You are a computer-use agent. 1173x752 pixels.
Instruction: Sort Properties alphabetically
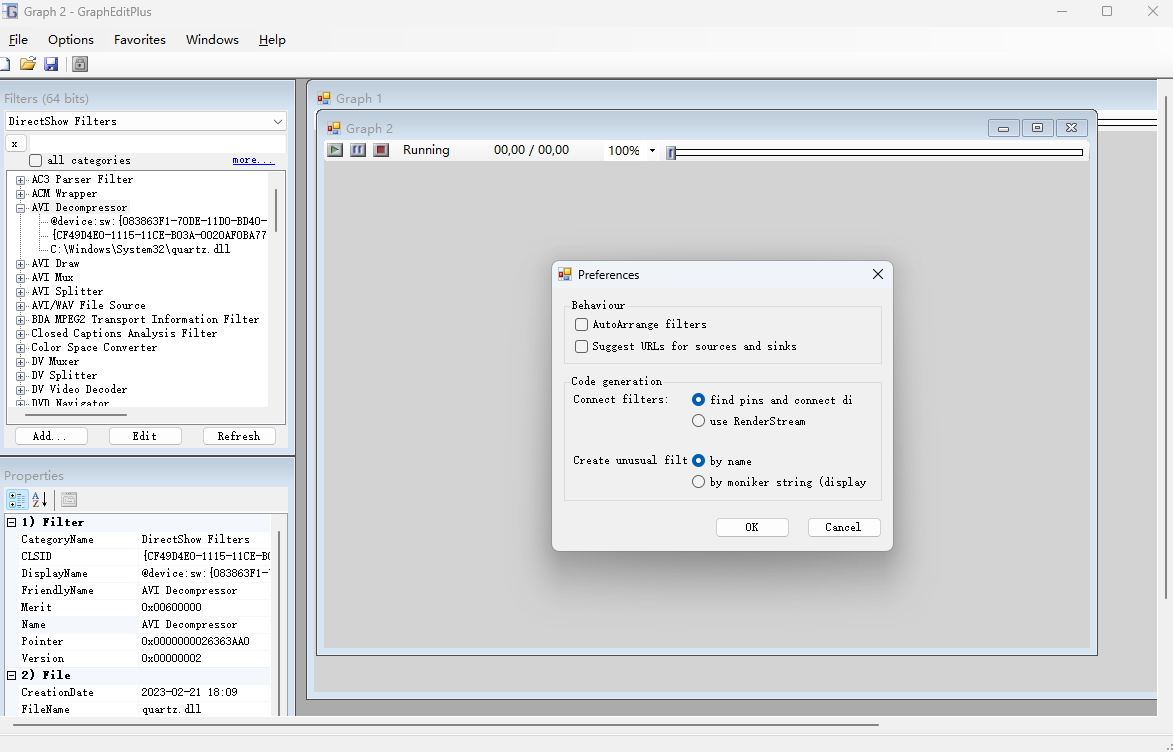click(x=40, y=499)
